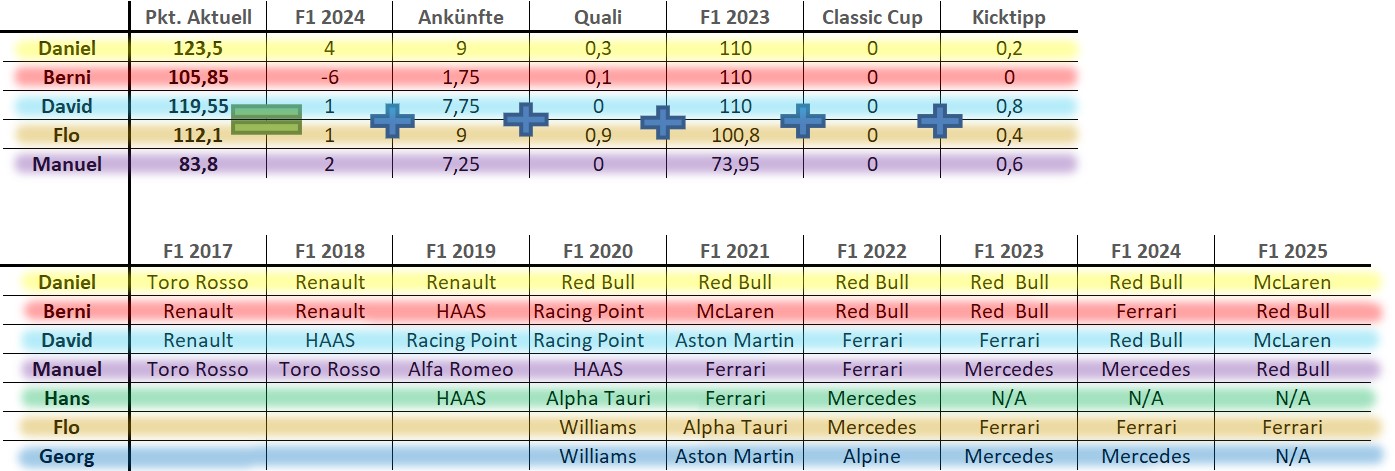This screenshot has height=471, width=1395.
Task: Click the plus sign after F1 2023 column
Action: coord(802,120)
